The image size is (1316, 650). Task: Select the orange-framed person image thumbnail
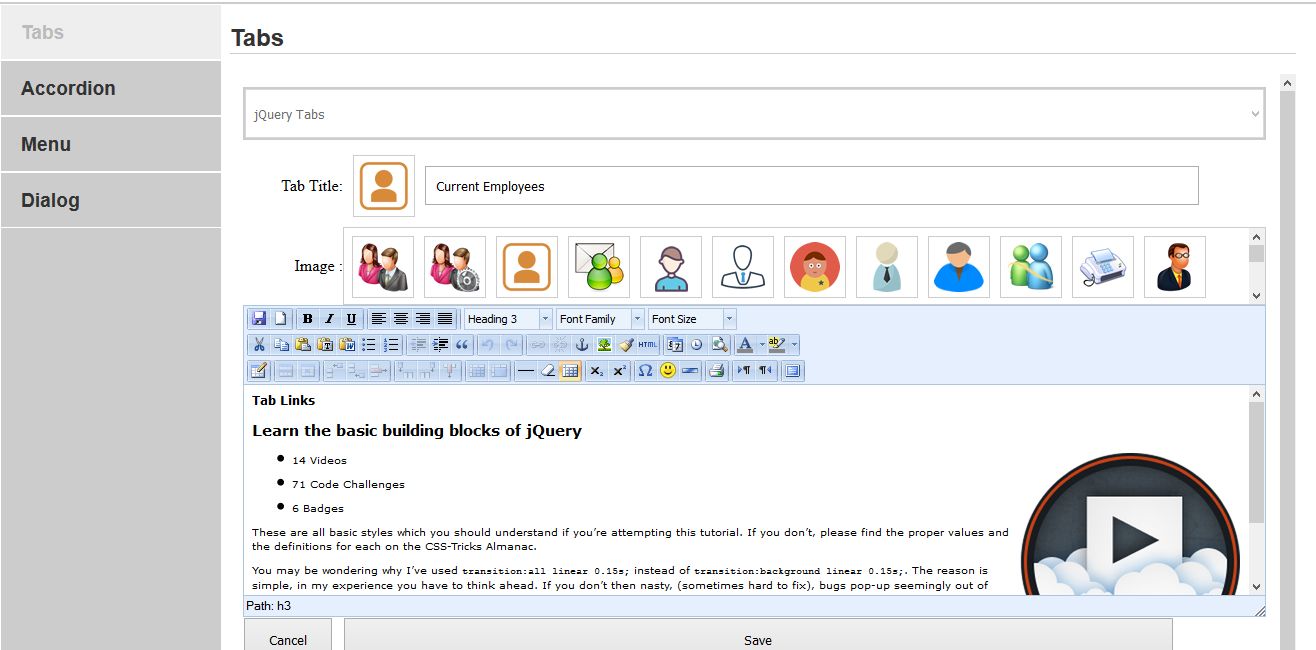529,267
